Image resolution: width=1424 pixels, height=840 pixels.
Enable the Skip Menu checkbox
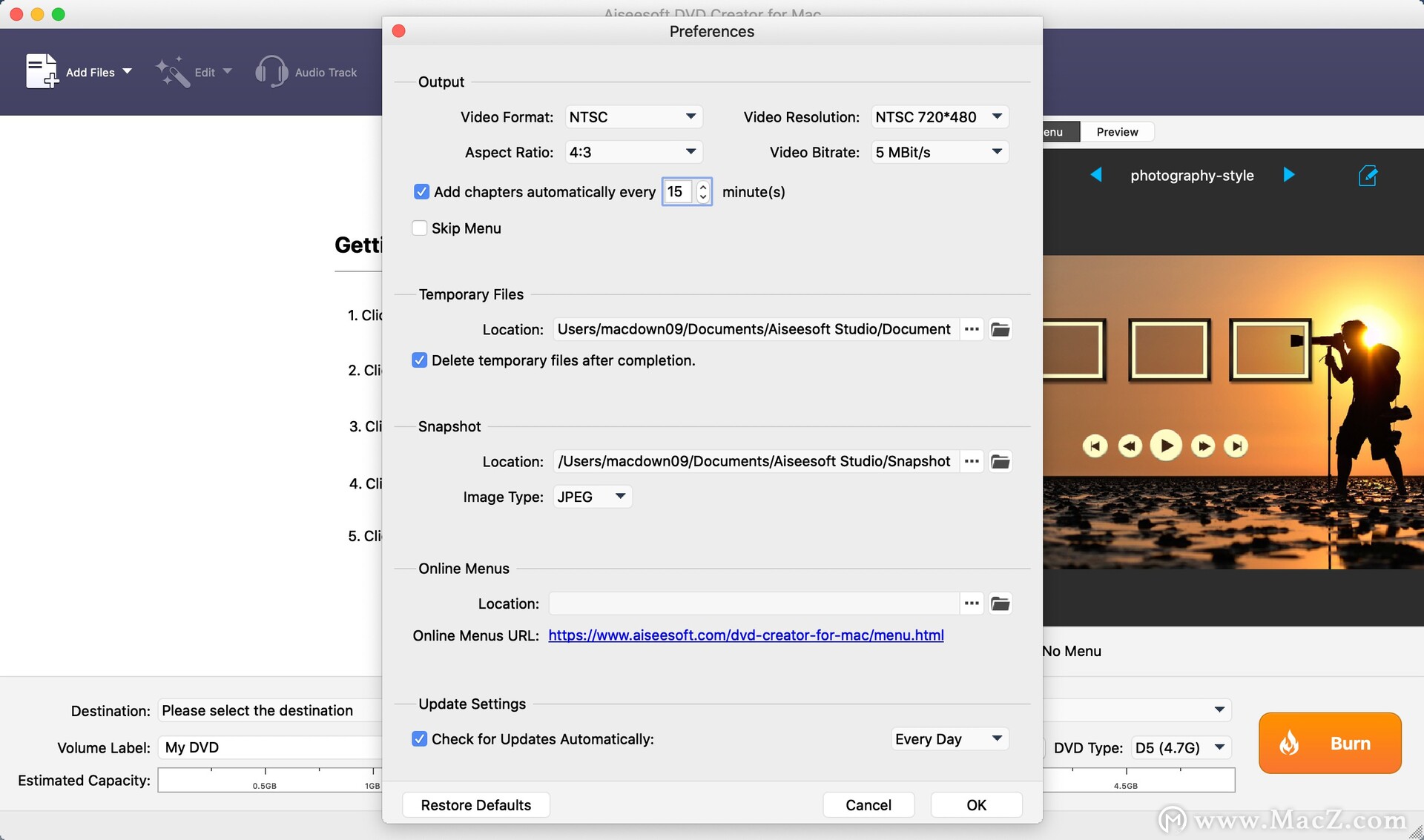(419, 228)
